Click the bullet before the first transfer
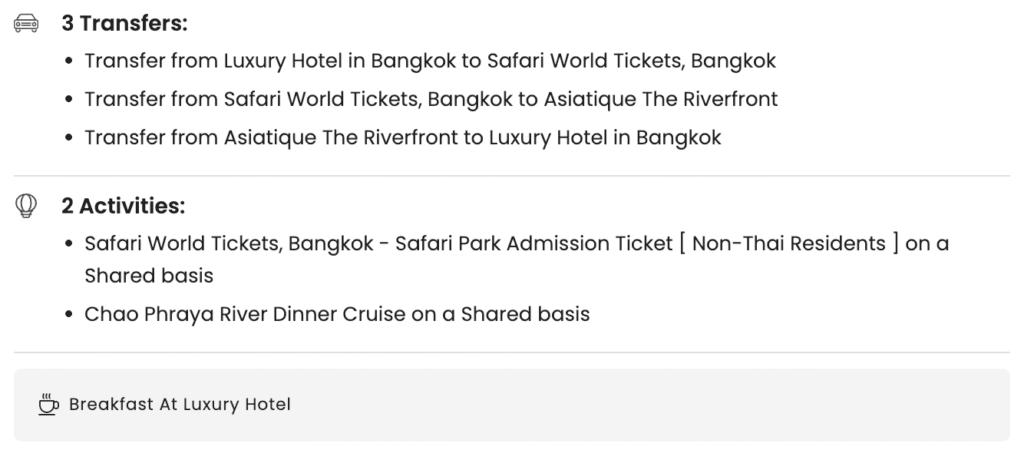 click(68, 62)
